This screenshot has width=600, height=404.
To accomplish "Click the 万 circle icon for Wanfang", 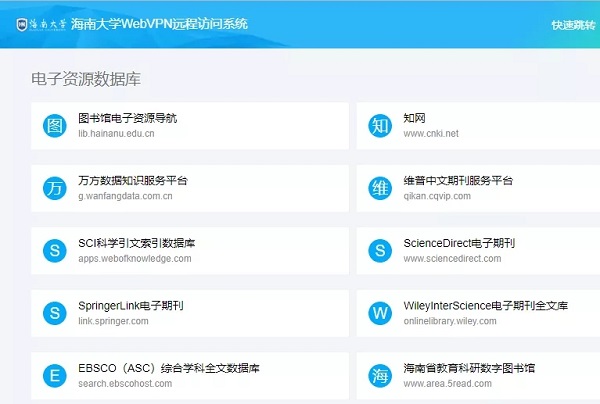I will coord(55,188).
